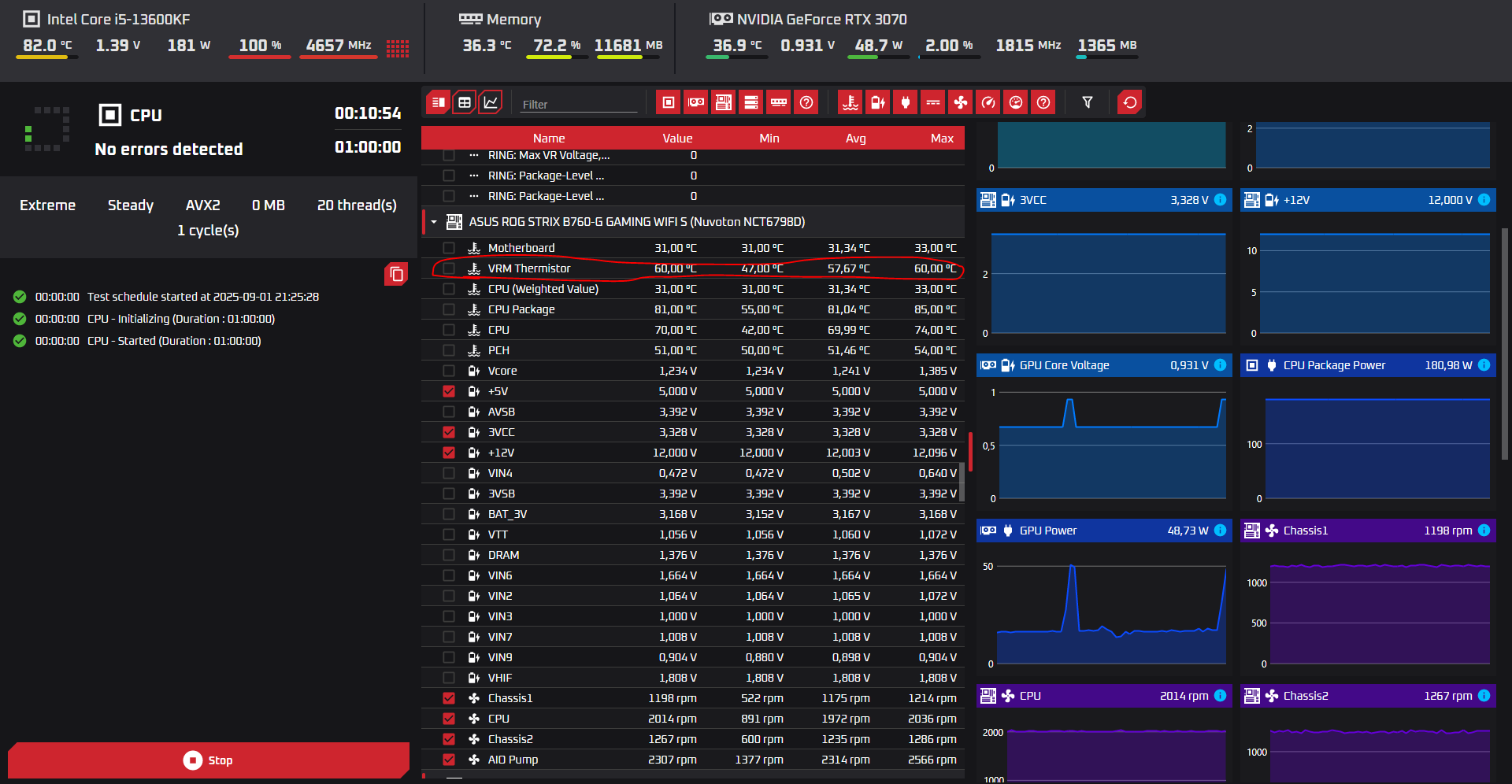Click the "NVIDIA GeForce RTX 3070" summary title
1512x784 pixels.
[x=822, y=20]
